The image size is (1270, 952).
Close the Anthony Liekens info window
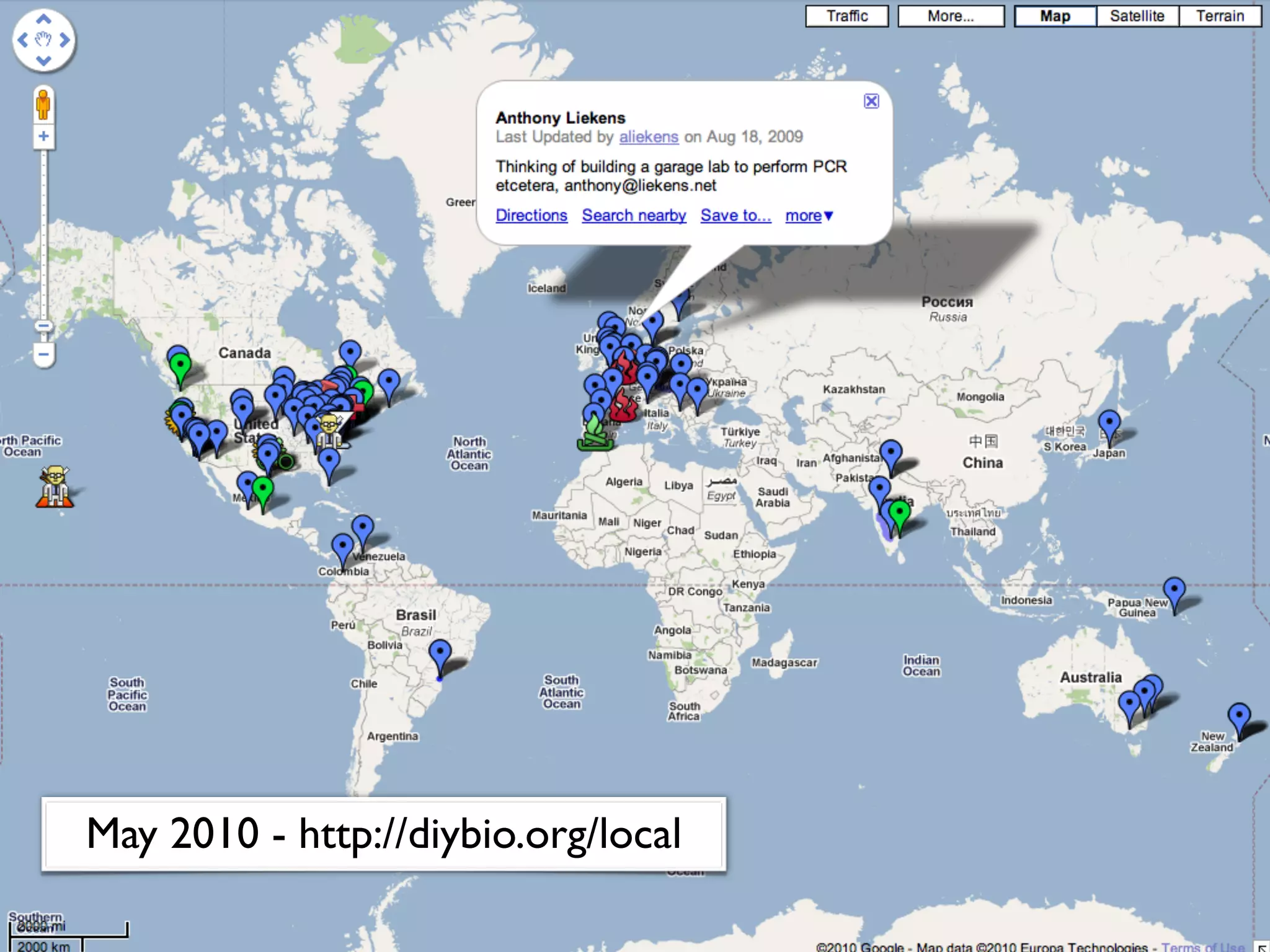871,101
